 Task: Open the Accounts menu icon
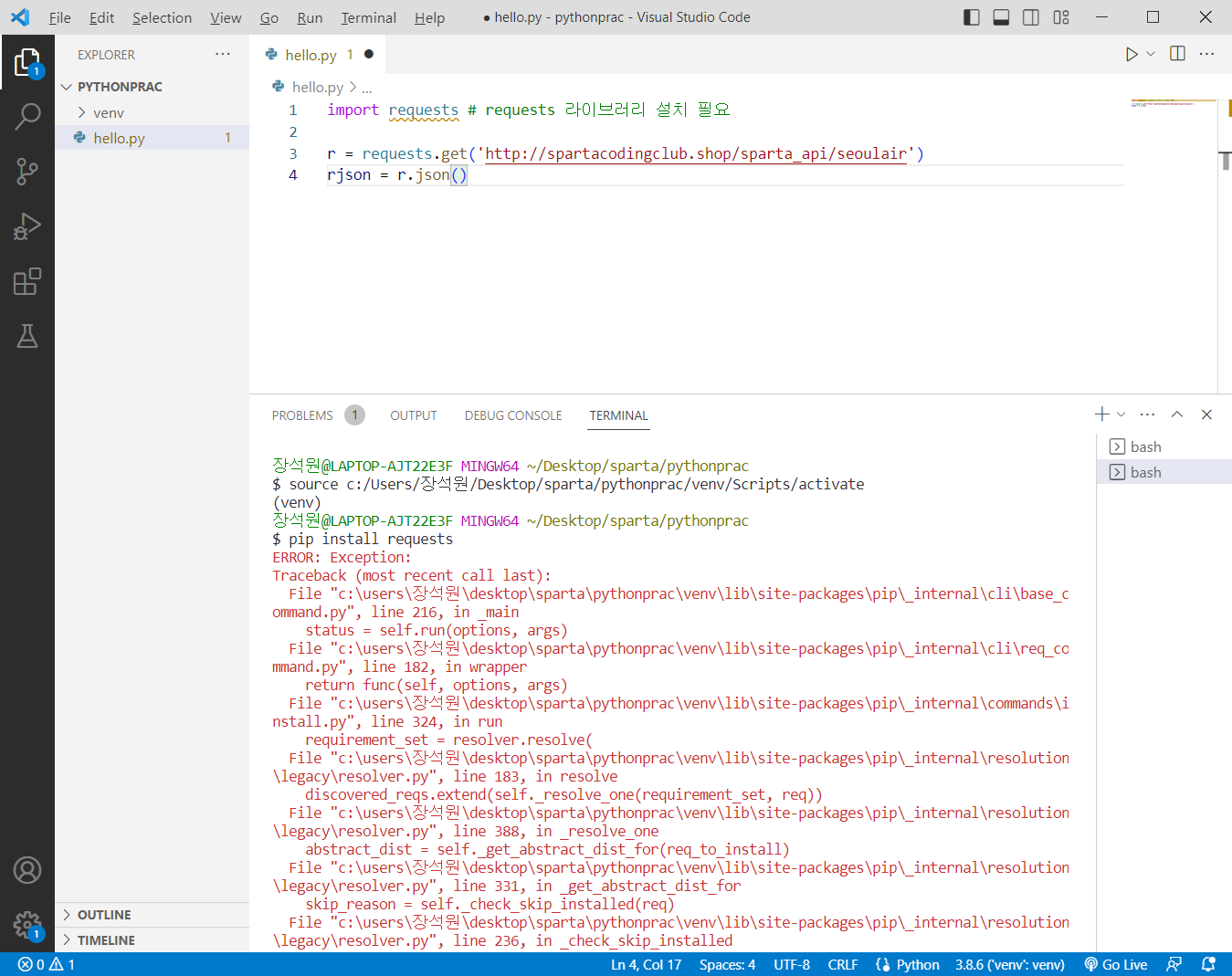click(x=27, y=870)
